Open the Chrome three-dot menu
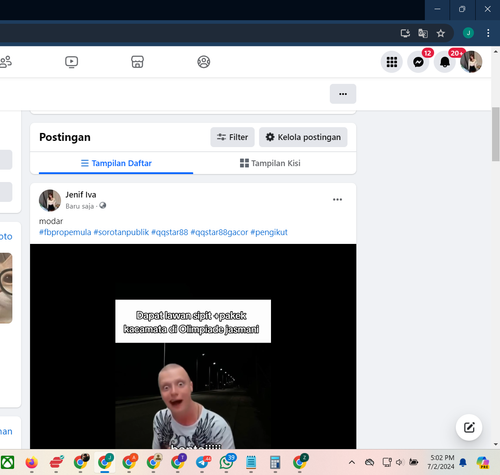Screen dimensions: 500x475 pyautogui.click(x=488, y=33)
